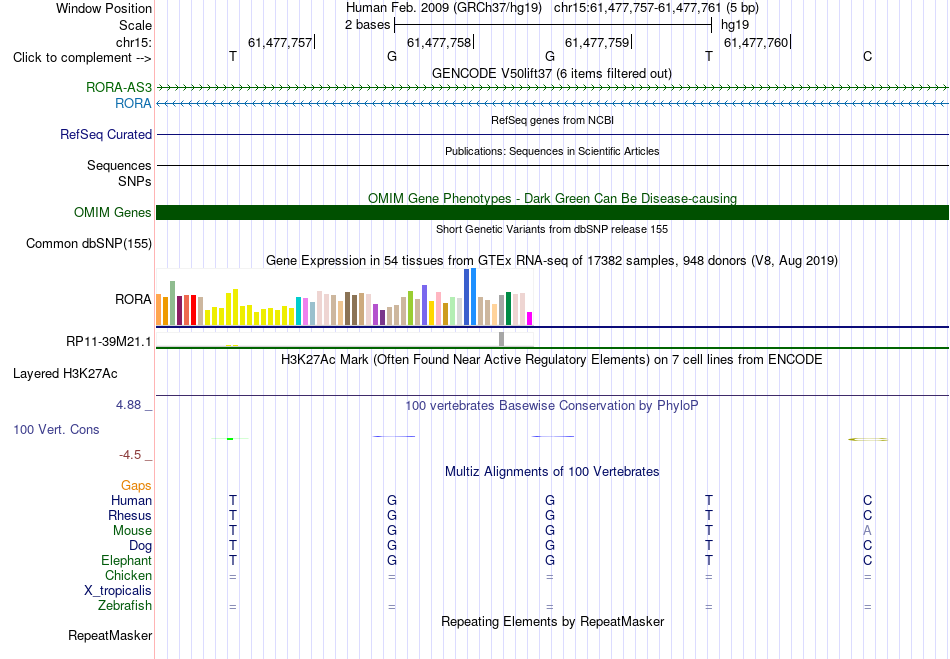Click '100 vertebrates Basewise Conservation by PhyloP' title
The width and height of the screenshot is (950, 659).
pyautogui.click(x=552, y=406)
